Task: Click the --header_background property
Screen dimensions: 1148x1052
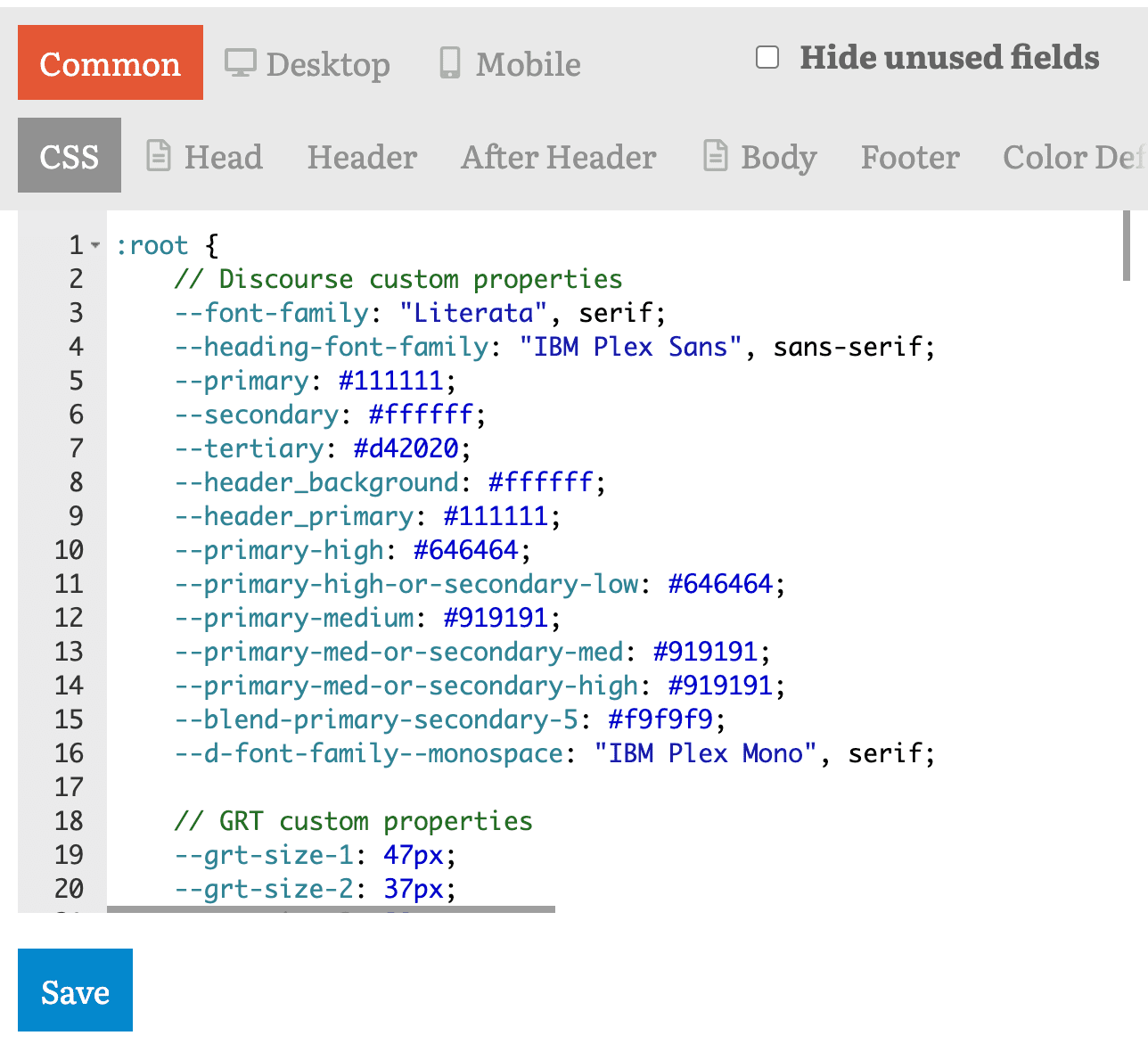Action: coord(316,482)
